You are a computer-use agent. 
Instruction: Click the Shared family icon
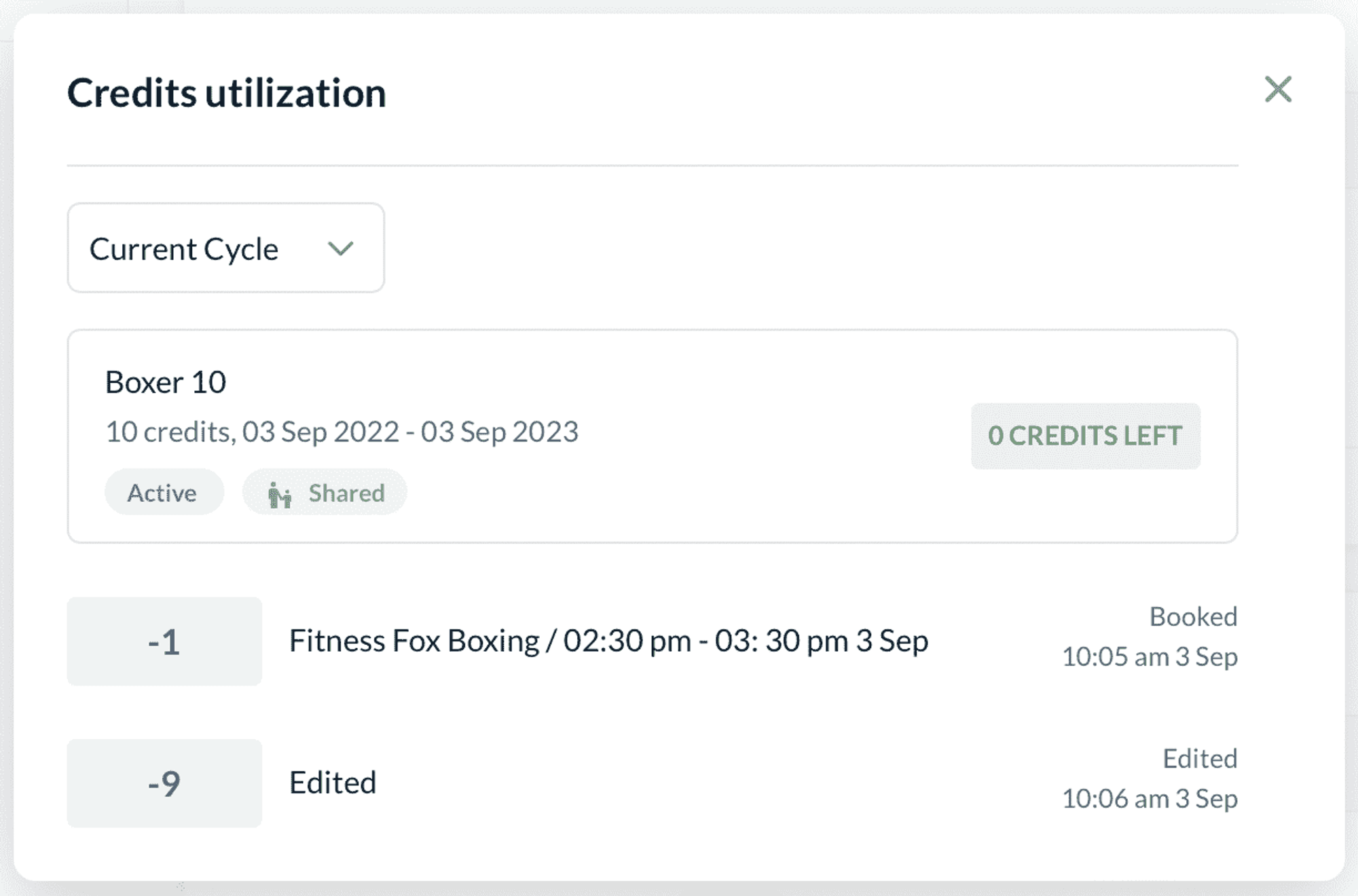279,493
